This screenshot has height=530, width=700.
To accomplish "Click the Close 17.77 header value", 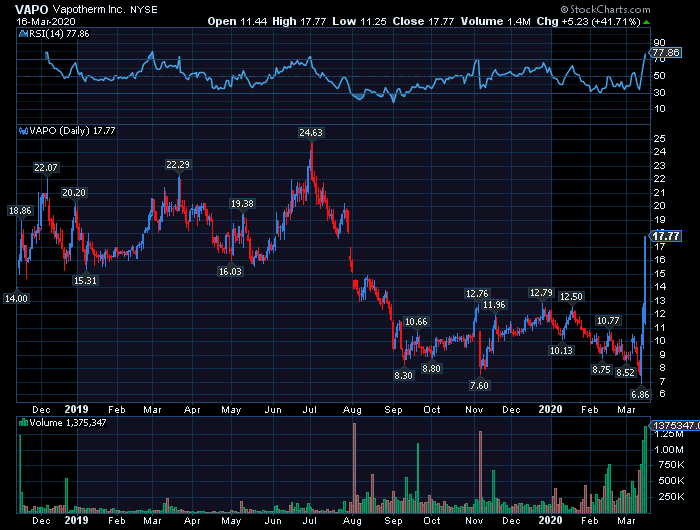I will pos(423,21).
